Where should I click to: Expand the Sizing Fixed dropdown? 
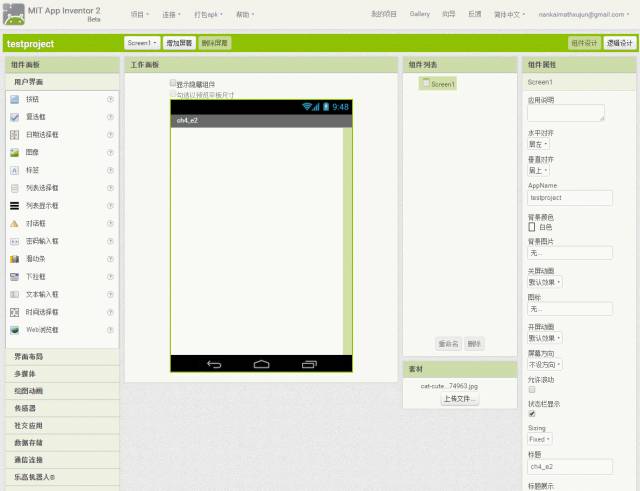(x=540, y=439)
